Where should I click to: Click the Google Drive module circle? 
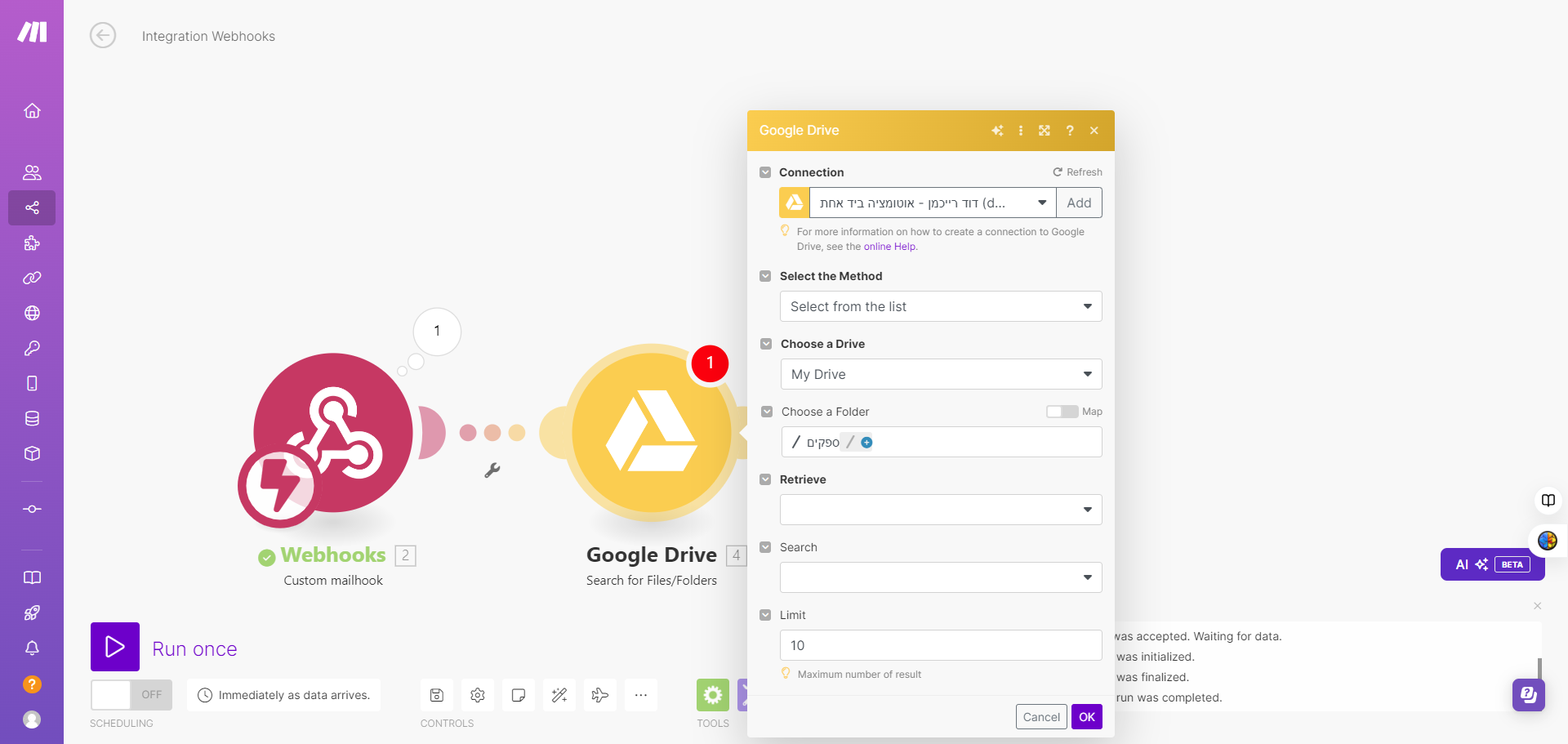click(651, 433)
